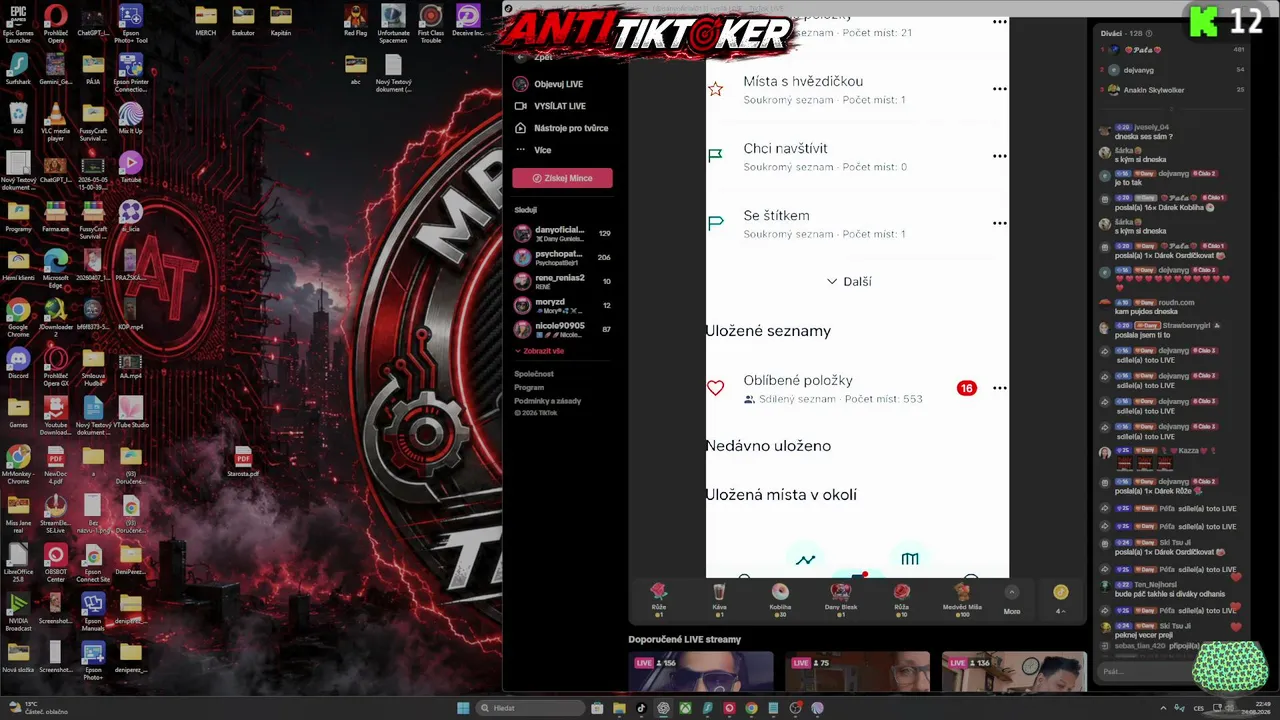Select the Starosta.pdf file on desktop
The height and width of the screenshot is (720, 1280).
(x=243, y=462)
